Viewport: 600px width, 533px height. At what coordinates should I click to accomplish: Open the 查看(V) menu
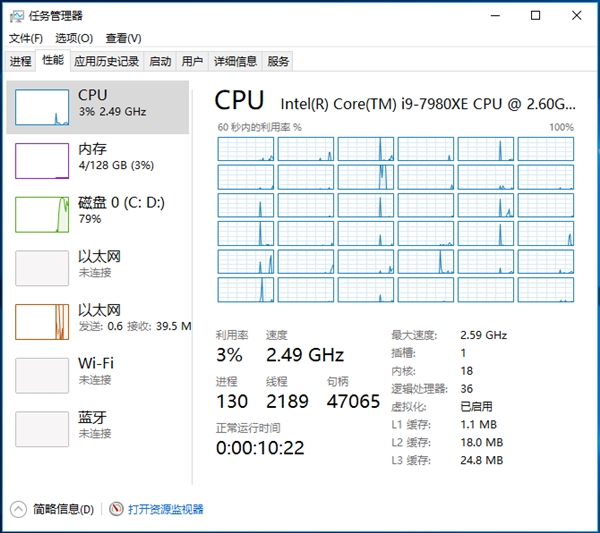(x=123, y=38)
